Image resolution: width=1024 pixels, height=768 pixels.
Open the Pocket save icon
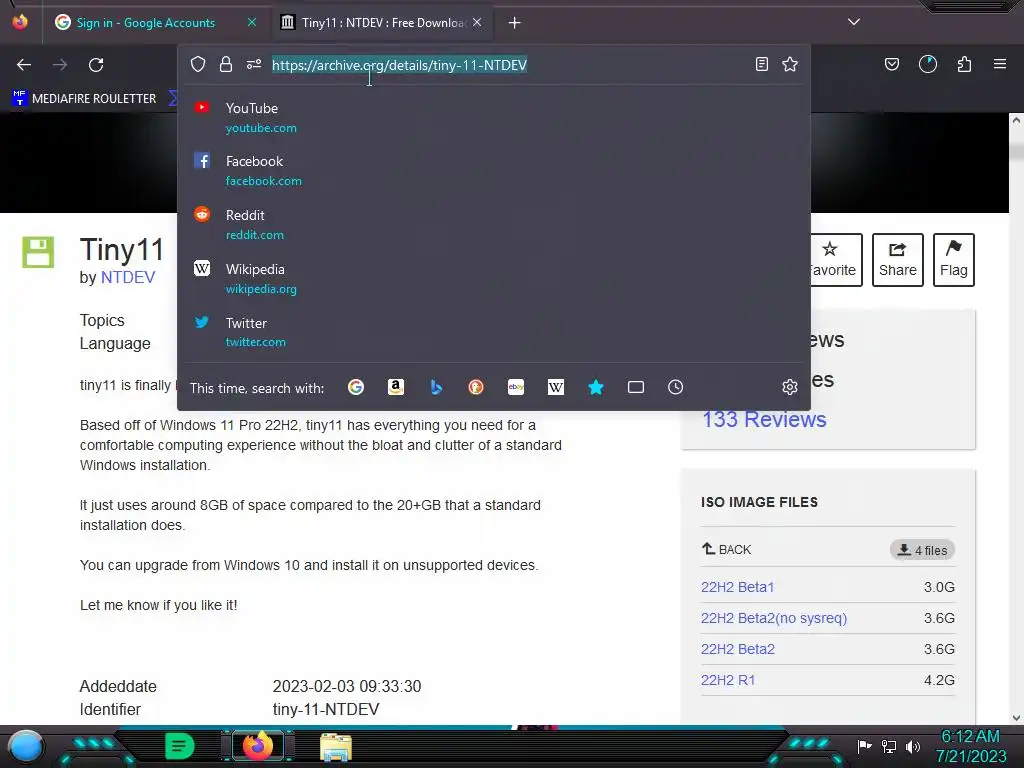point(892,64)
